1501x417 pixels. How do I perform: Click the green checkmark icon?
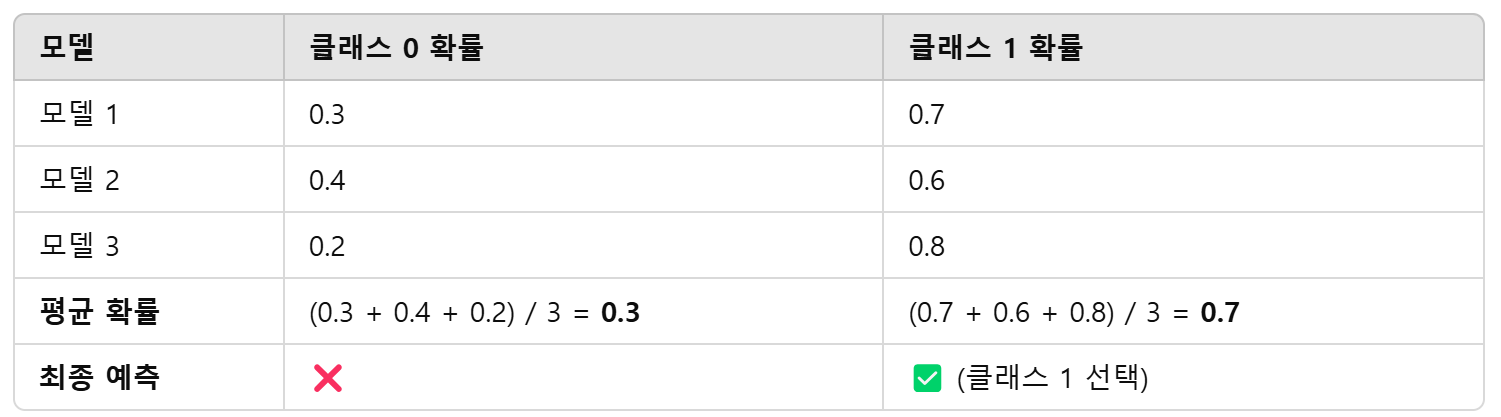926,378
